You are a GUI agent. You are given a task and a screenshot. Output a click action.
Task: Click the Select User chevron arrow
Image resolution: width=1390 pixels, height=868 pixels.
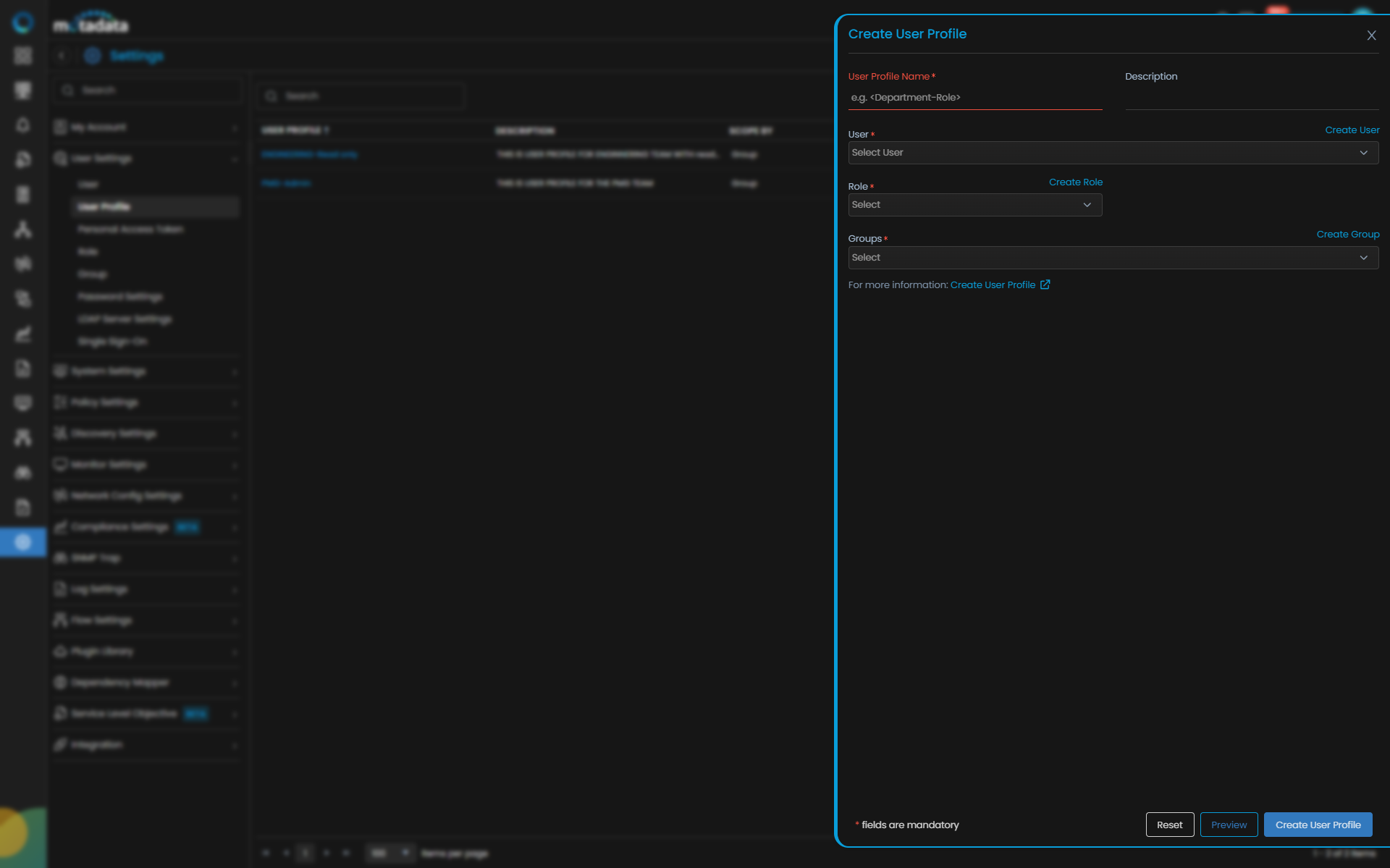click(1363, 153)
